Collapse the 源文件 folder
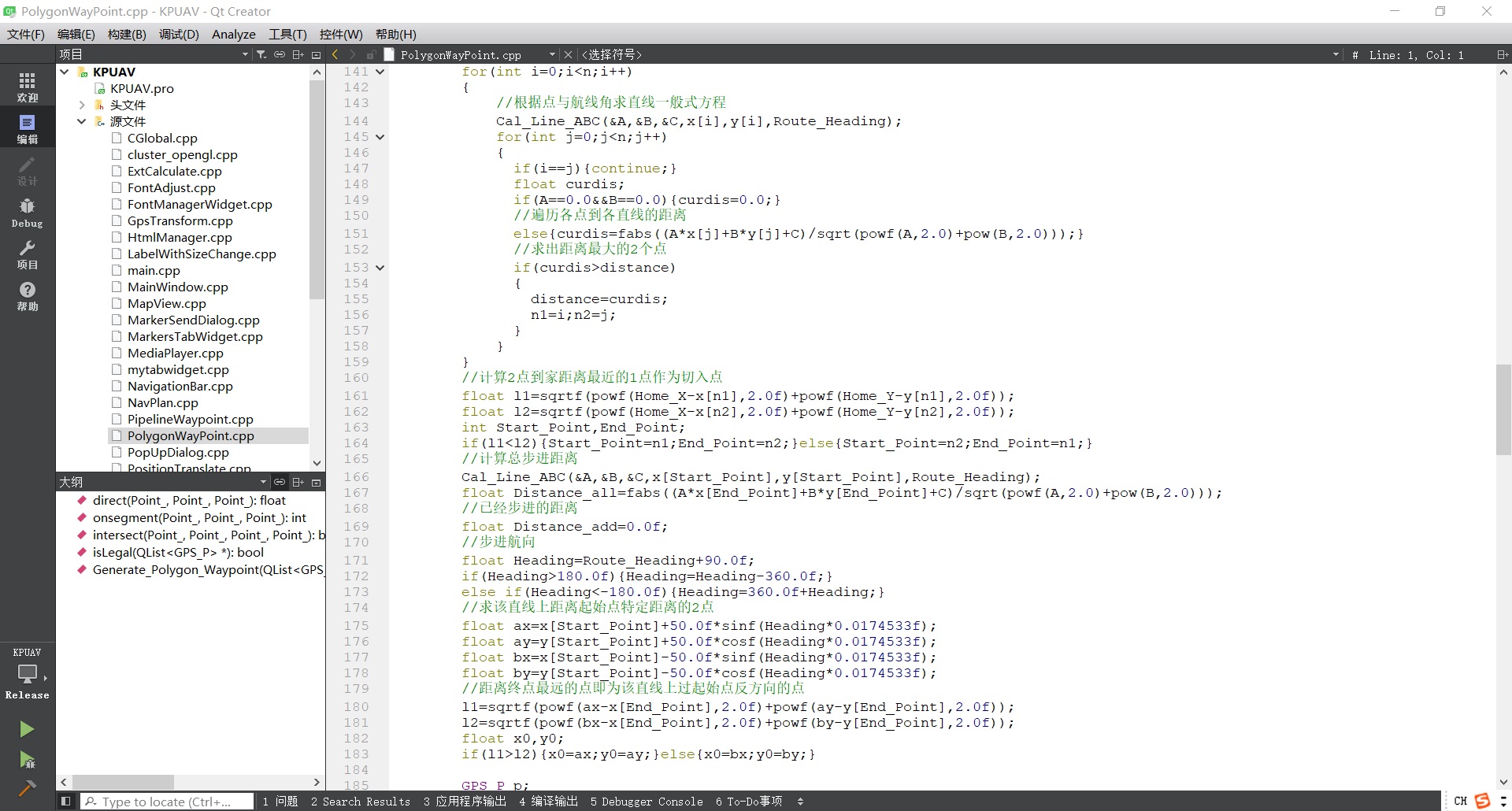The image size is (1512, 811). click(82, 121)
